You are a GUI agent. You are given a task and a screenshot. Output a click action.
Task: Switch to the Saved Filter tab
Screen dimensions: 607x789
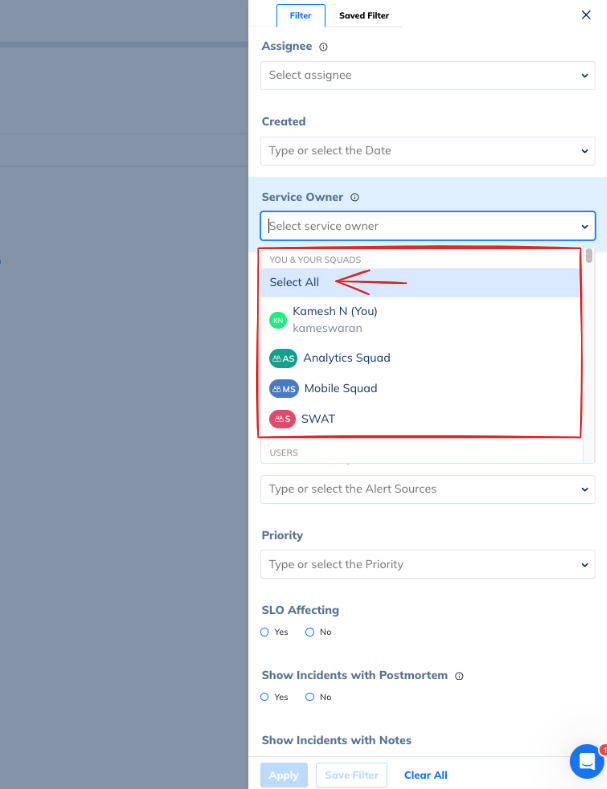click(364, 16)
